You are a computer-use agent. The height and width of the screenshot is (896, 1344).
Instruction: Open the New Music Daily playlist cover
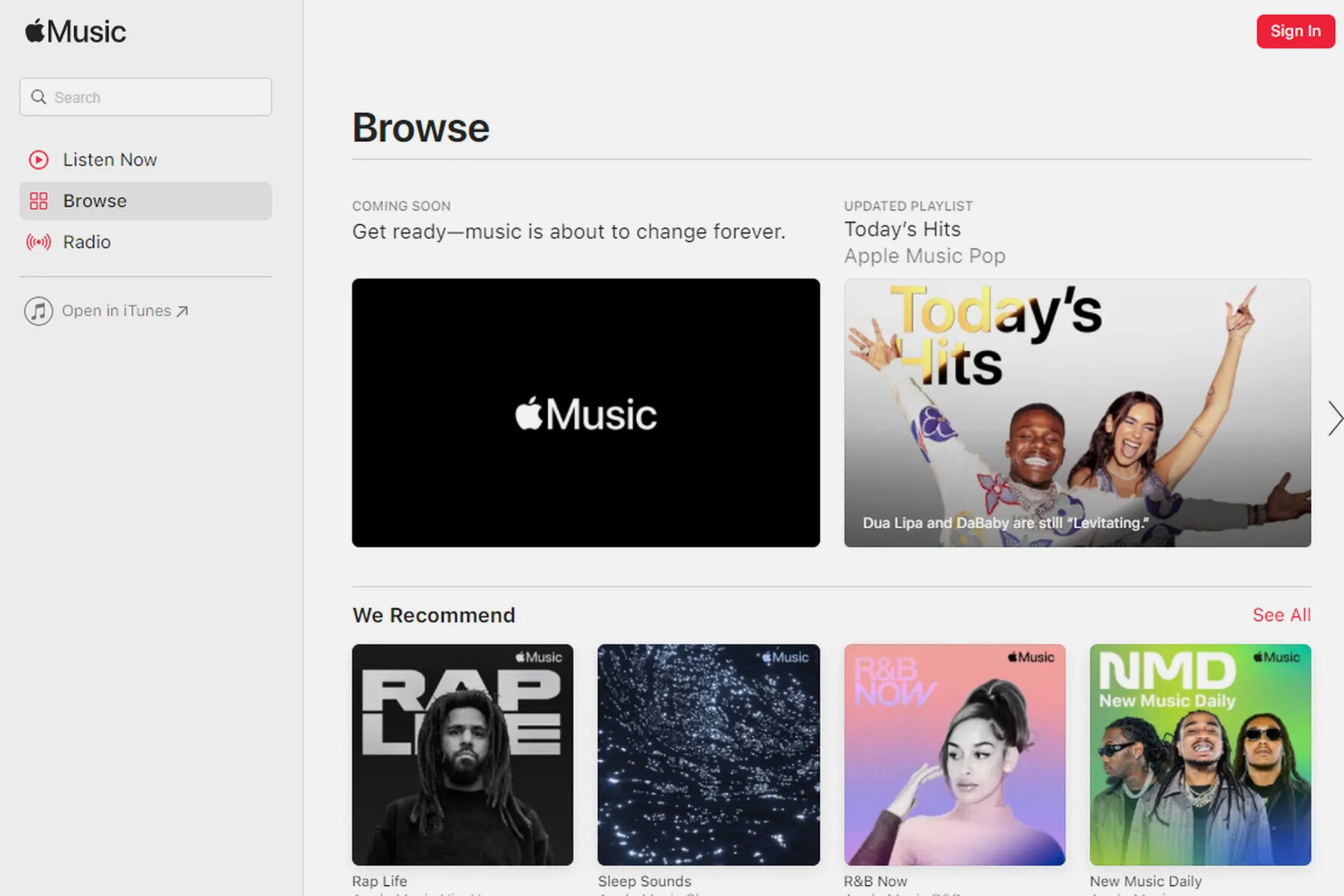[1201, 755]
